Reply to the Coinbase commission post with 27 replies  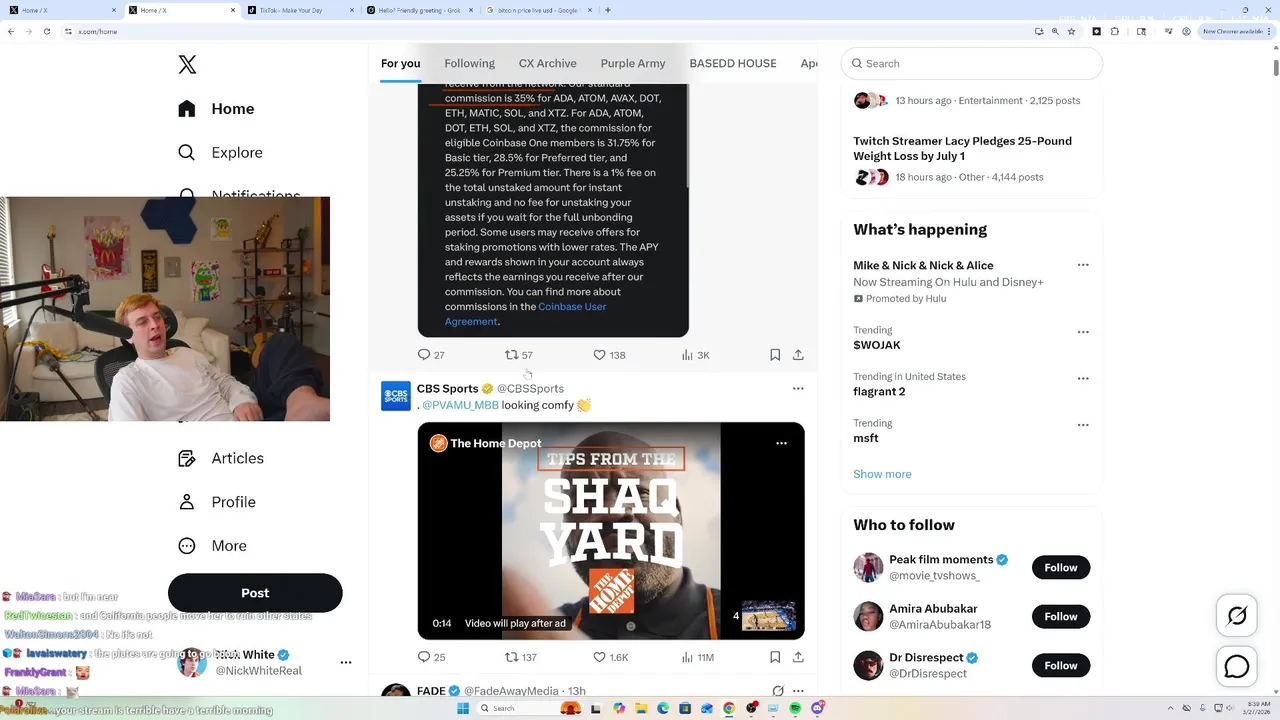tap(431, 355)
